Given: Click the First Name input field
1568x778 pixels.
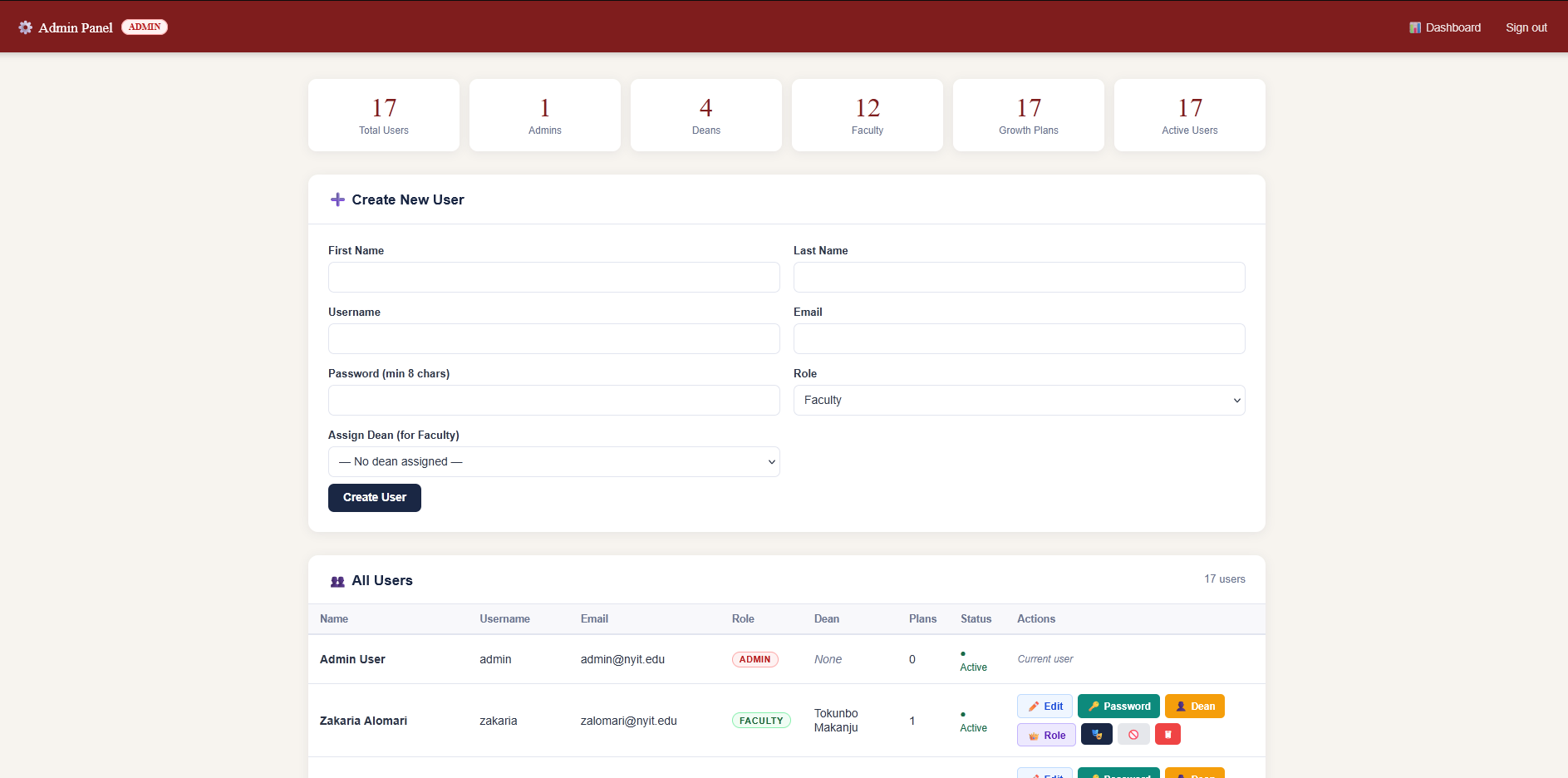Looking at the screenshot, I should [553, 278].
